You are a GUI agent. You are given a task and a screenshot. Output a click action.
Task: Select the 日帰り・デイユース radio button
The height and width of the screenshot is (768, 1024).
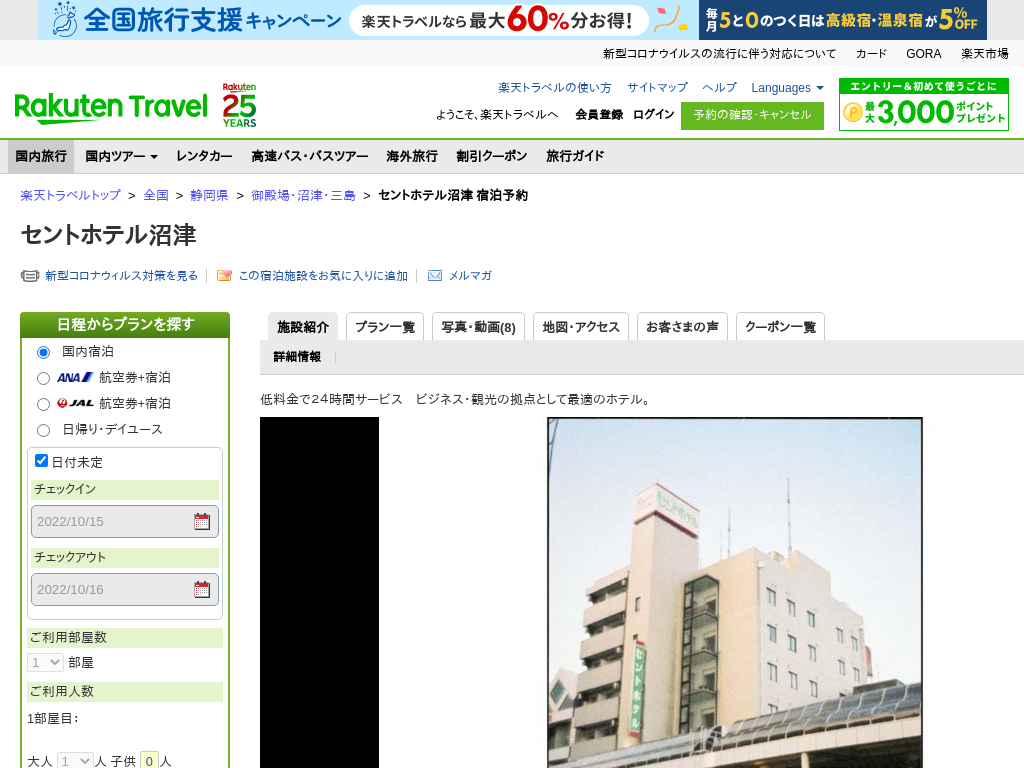(43, 430)
